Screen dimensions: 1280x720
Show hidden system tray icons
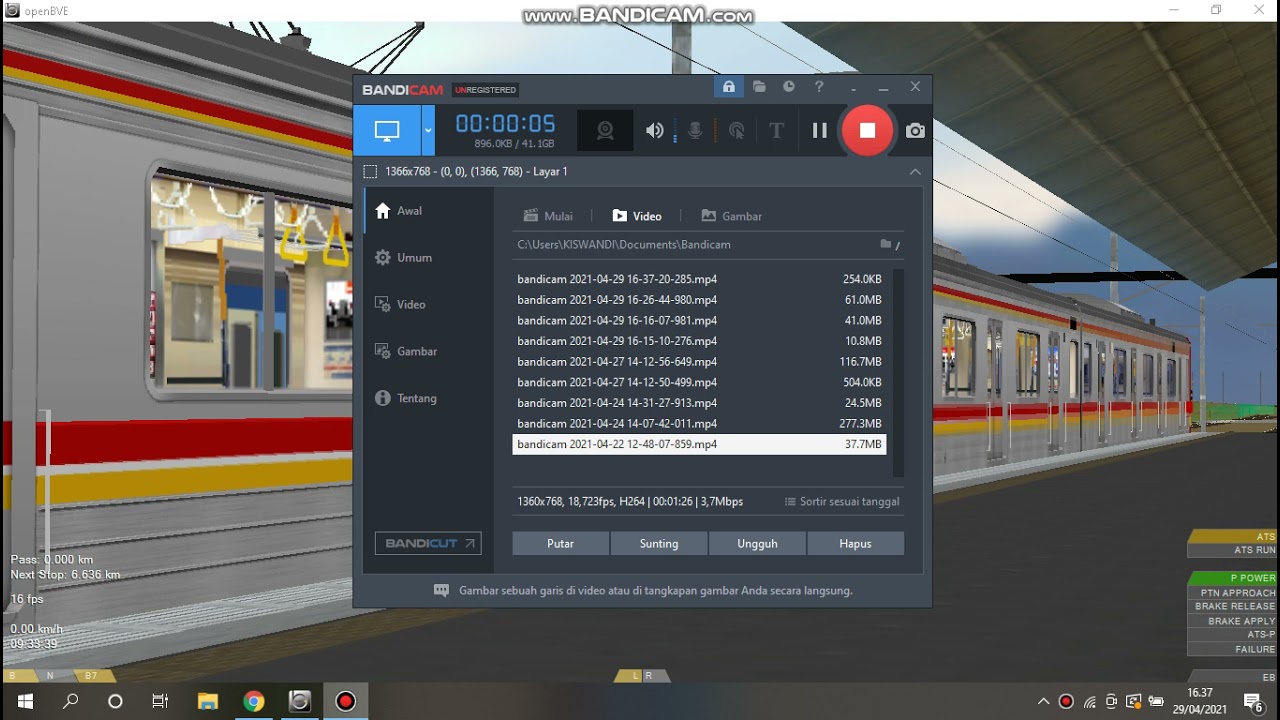[x=1043, y=701]
